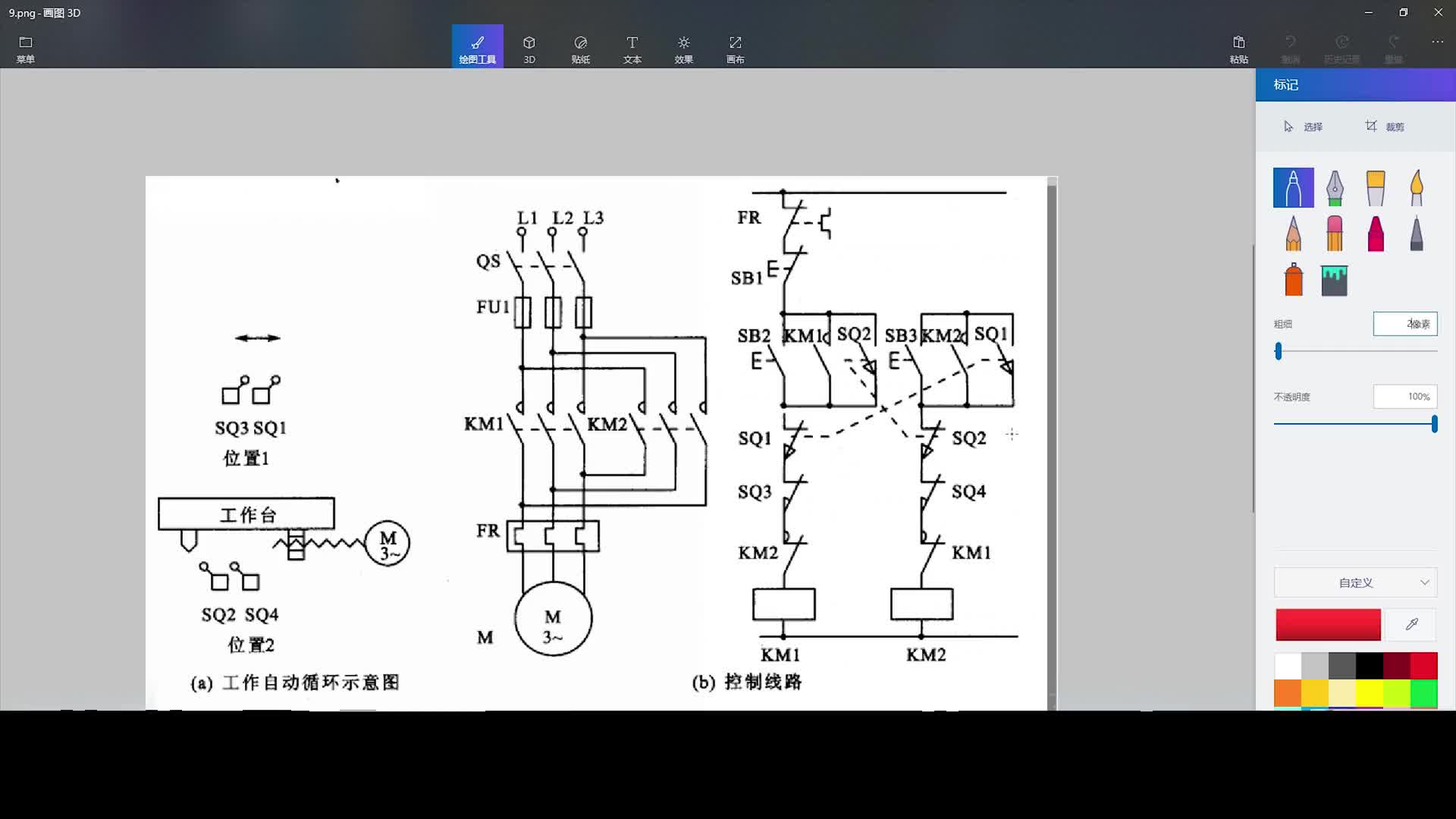The height and width of the screenshot is (819, 1456).
Task: Choose the light gray color swatch
Action: 1315,666
